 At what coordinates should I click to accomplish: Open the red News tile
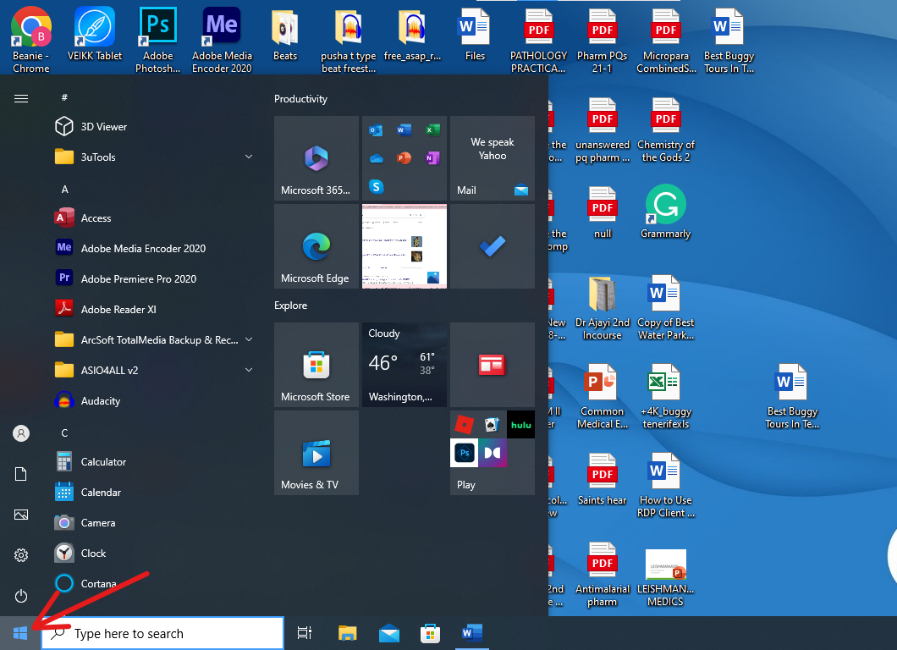click(x=493, y=364)
